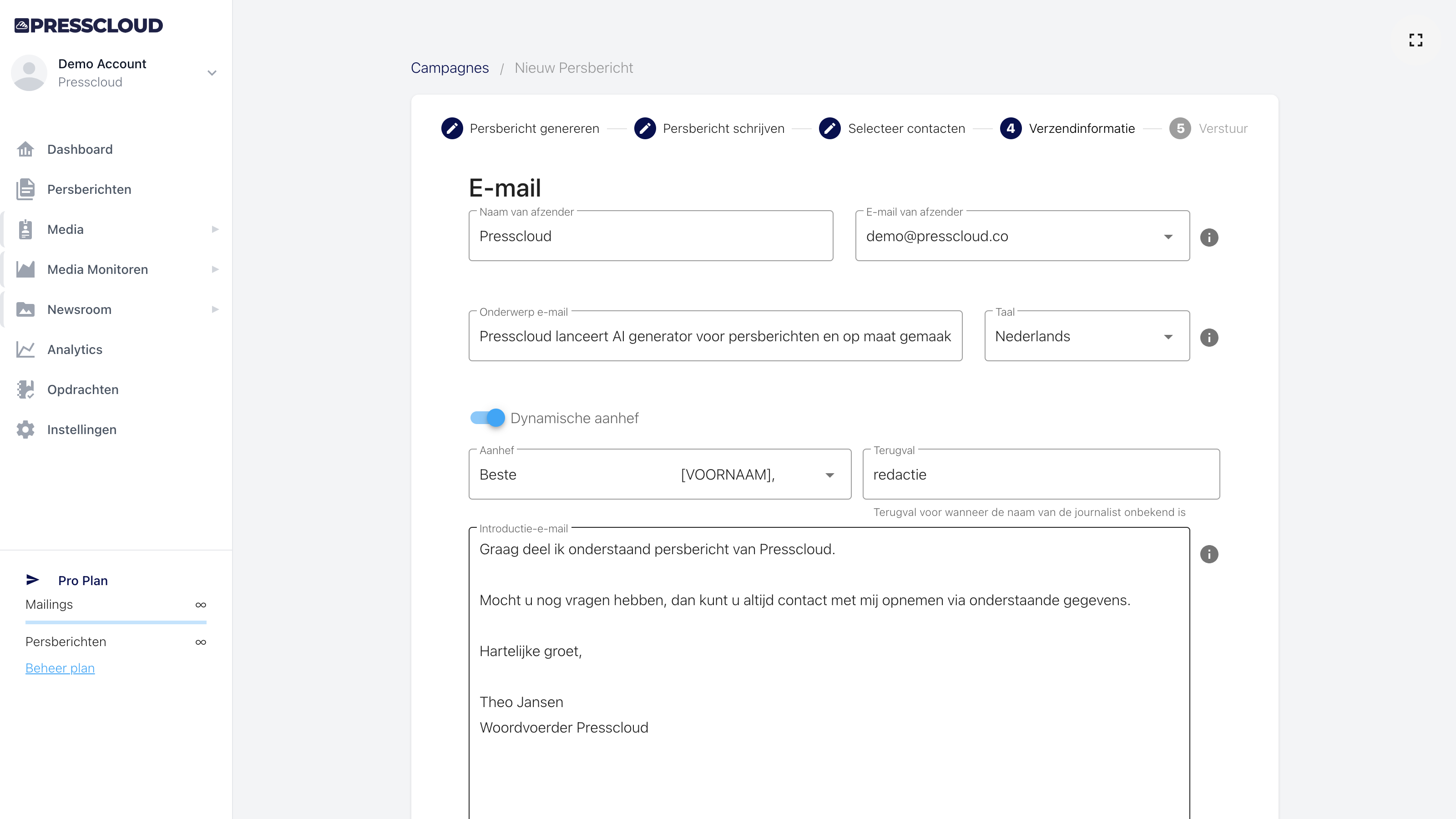Open the Aanhef salutation dropdown

pos(829,475)
